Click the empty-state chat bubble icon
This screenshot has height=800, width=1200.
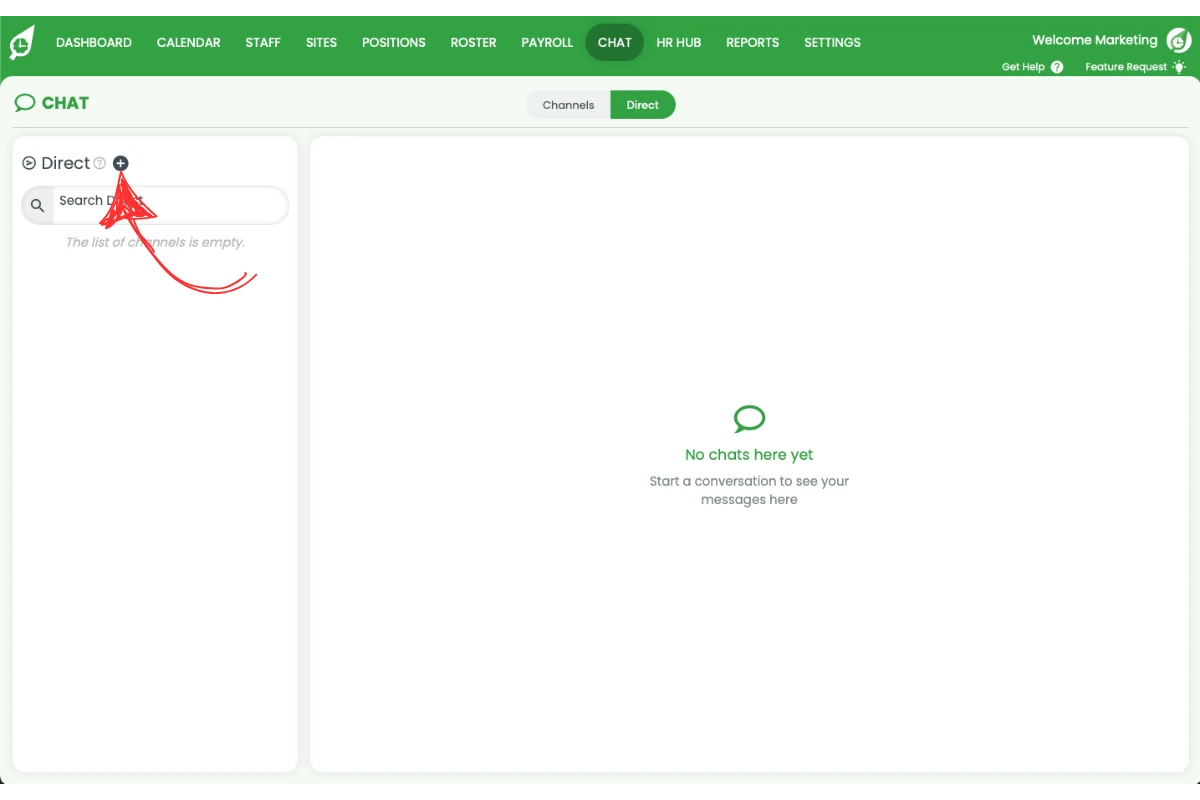(x=749, y=419)
